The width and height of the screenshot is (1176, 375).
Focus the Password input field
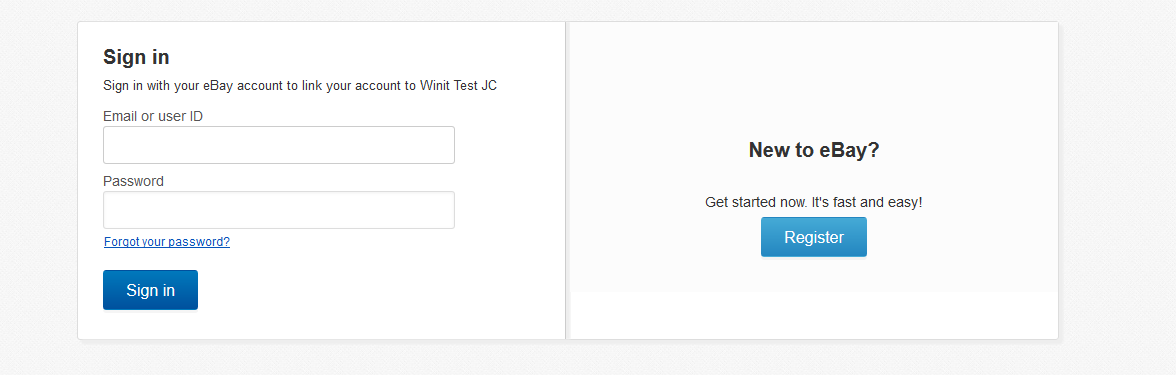pos(278,210)
